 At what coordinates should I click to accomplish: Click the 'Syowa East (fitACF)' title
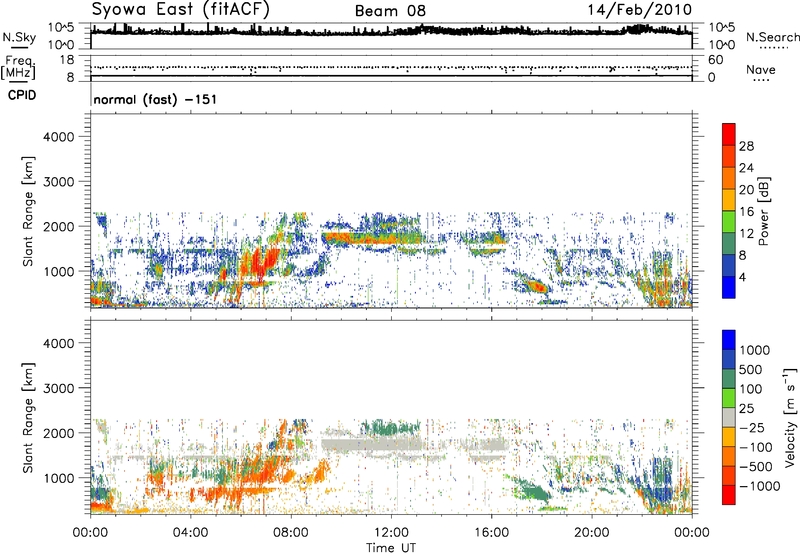click(x=180, y=9)
